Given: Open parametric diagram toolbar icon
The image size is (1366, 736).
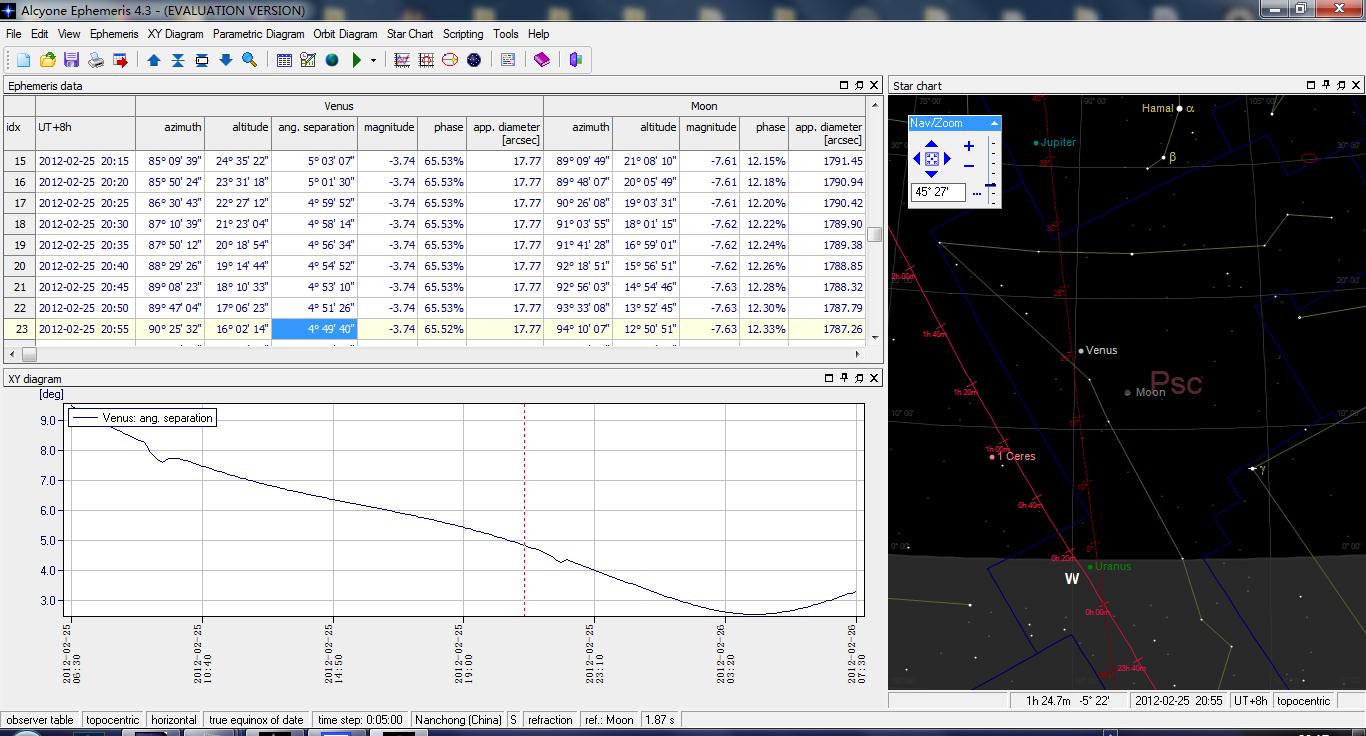Looking at the screenshot, I should [x=426, y=60].
